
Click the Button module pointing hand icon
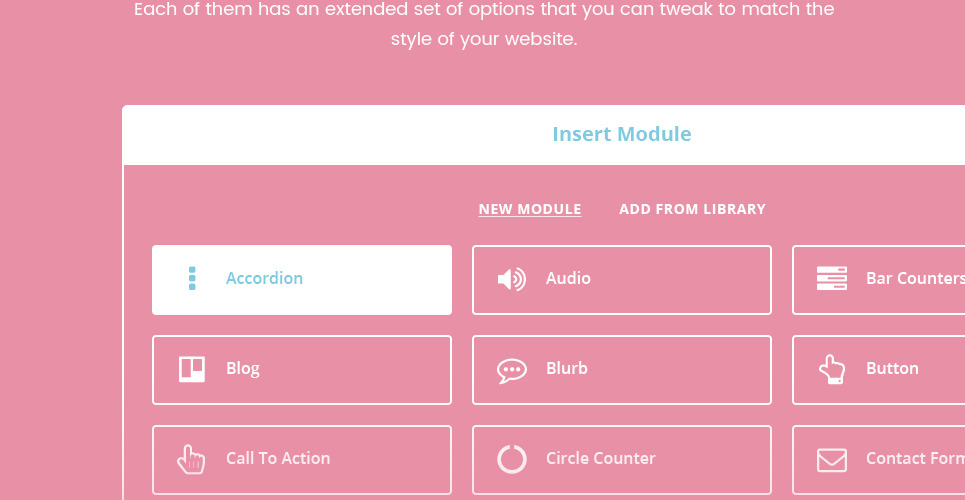point(831,369)
